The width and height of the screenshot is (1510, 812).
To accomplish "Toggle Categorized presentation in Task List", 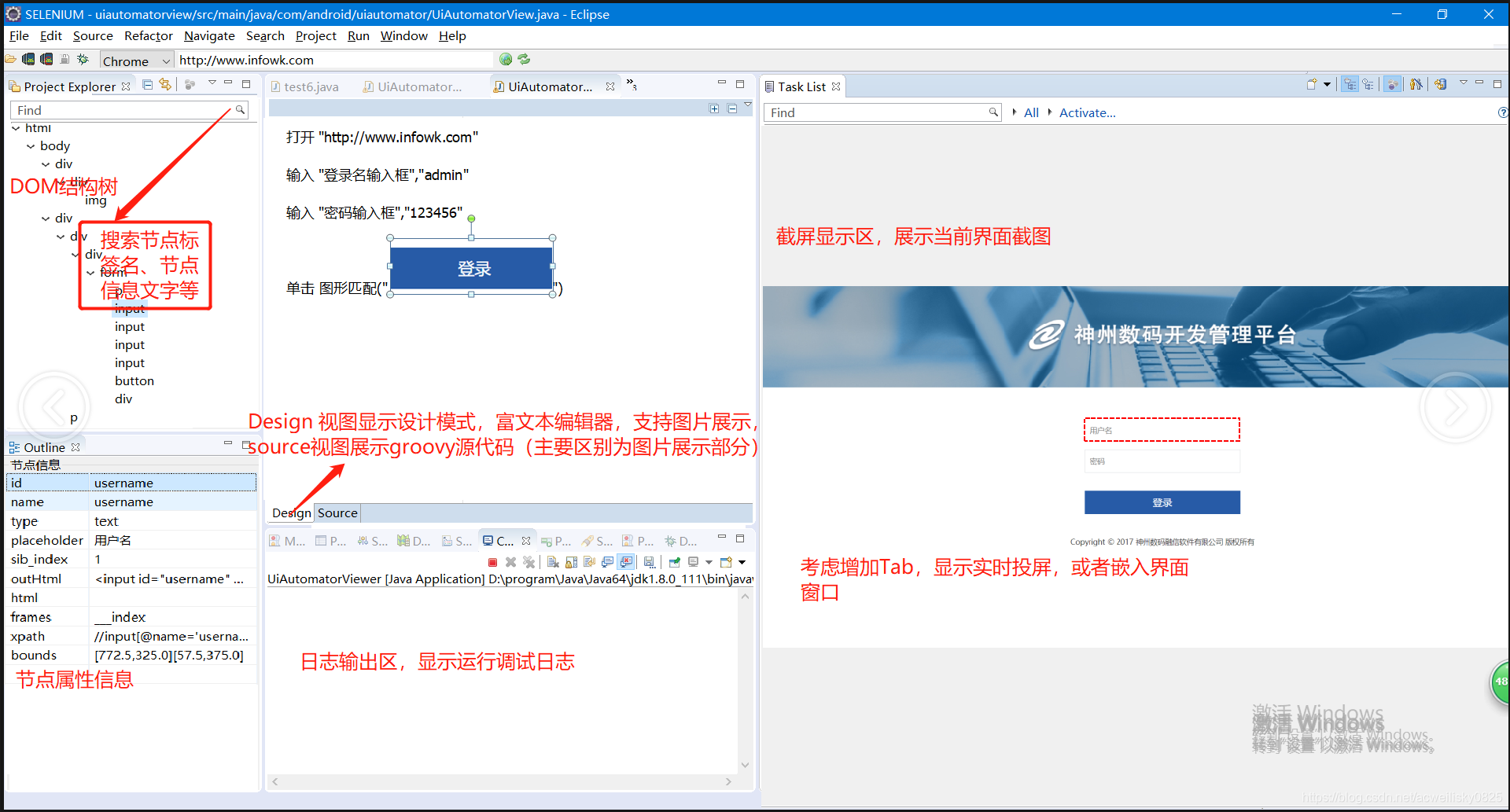I will point(1350,85).
